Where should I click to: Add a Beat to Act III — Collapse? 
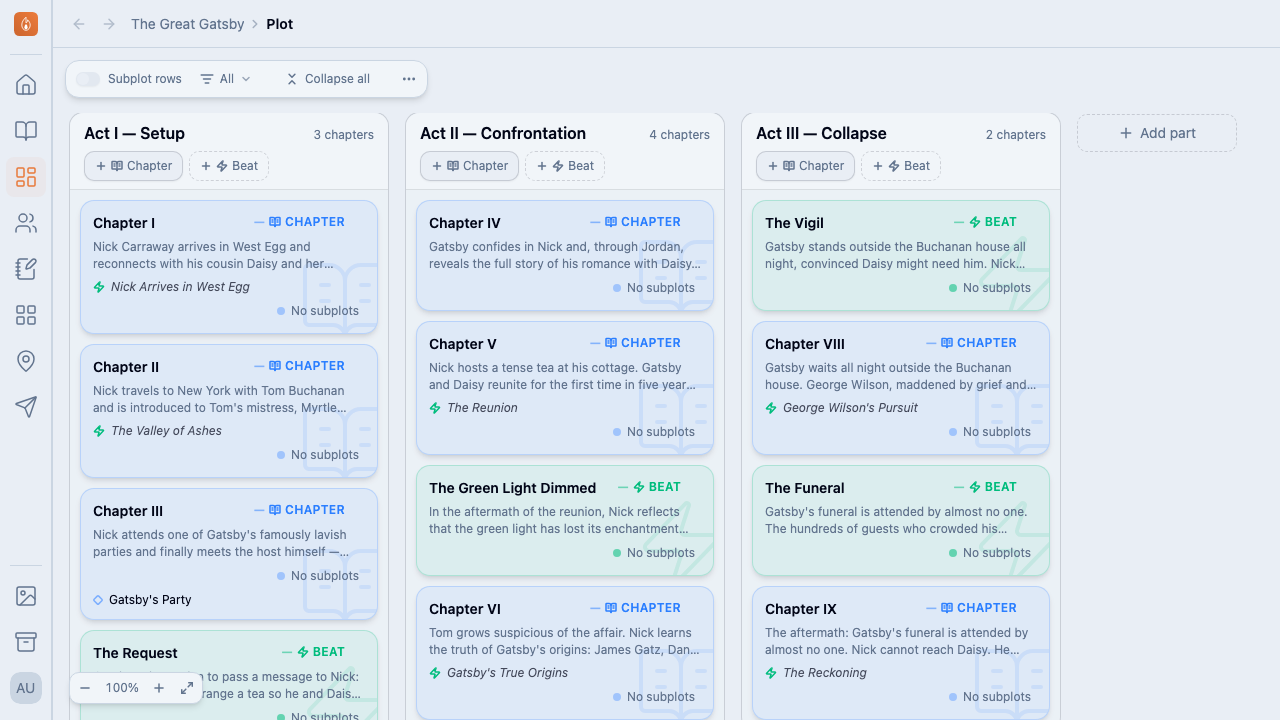[901, 166]
